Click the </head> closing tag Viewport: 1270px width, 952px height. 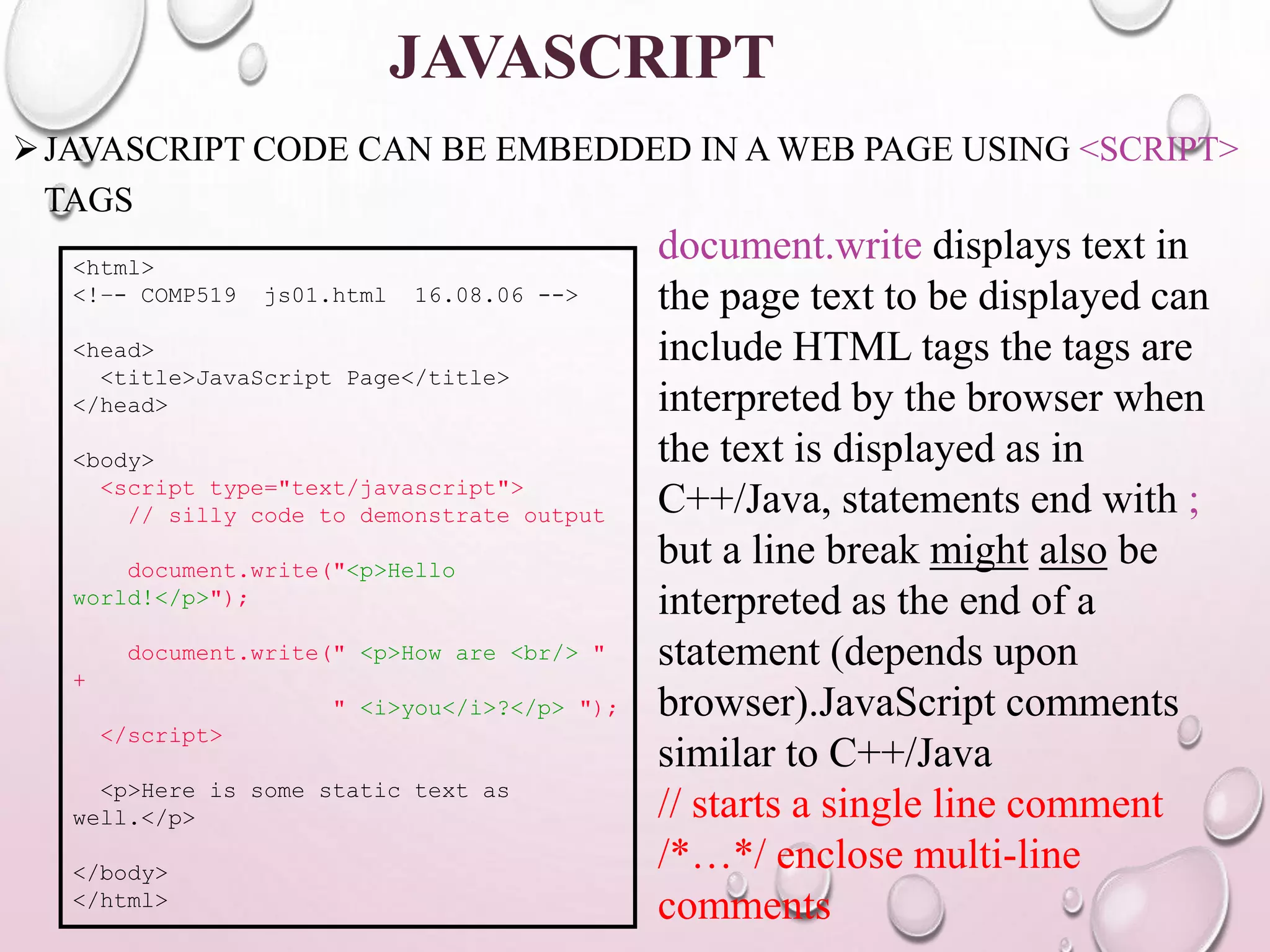point(120,405)
